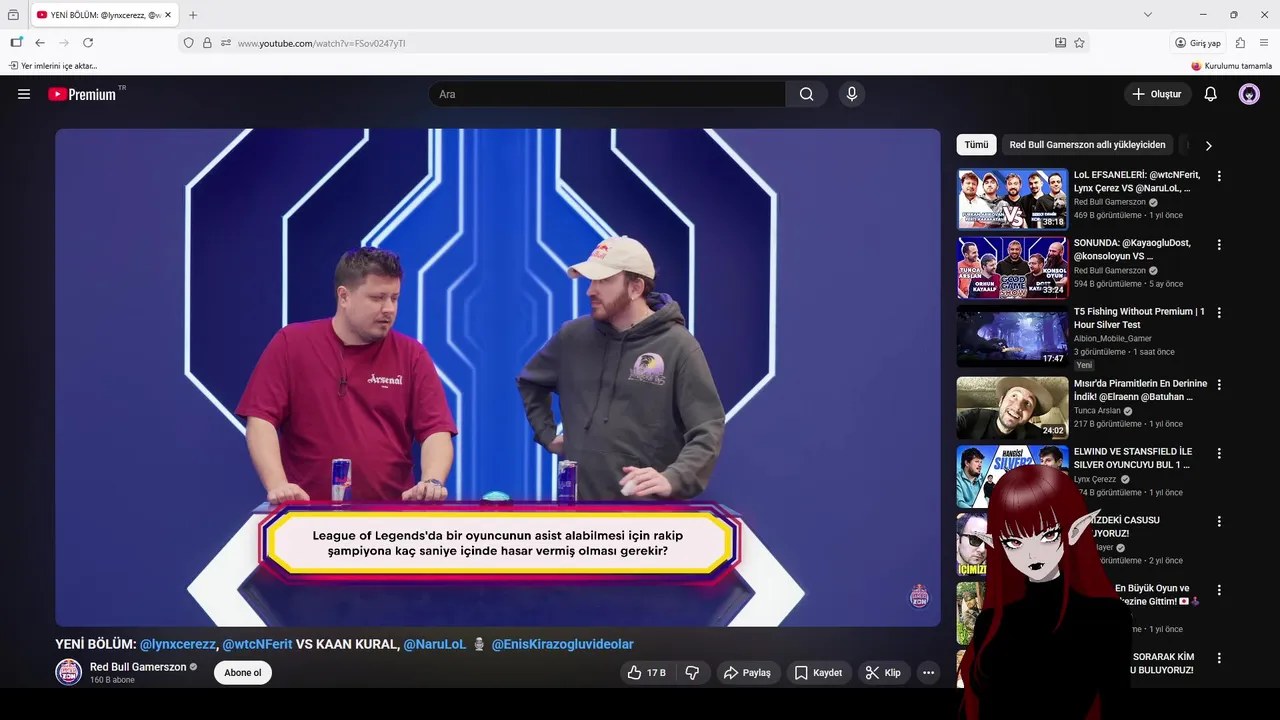Viewport: 1280px width, 720px height.
Task: Open browser extensions puzzle icon
Action: (1240, 43)
